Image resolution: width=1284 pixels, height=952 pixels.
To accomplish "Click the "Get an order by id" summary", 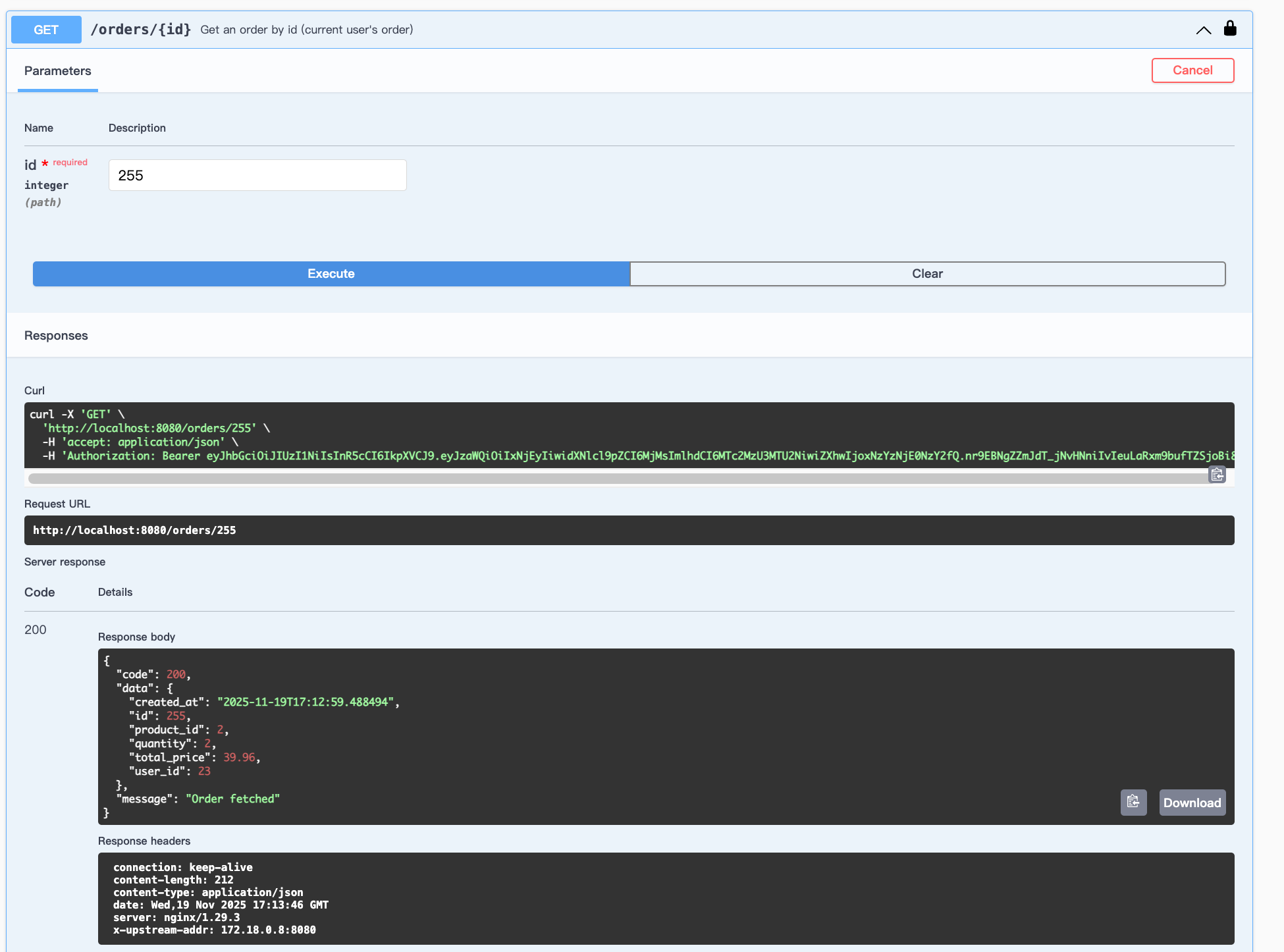I will pyautogui.click(x=307, y=30).
